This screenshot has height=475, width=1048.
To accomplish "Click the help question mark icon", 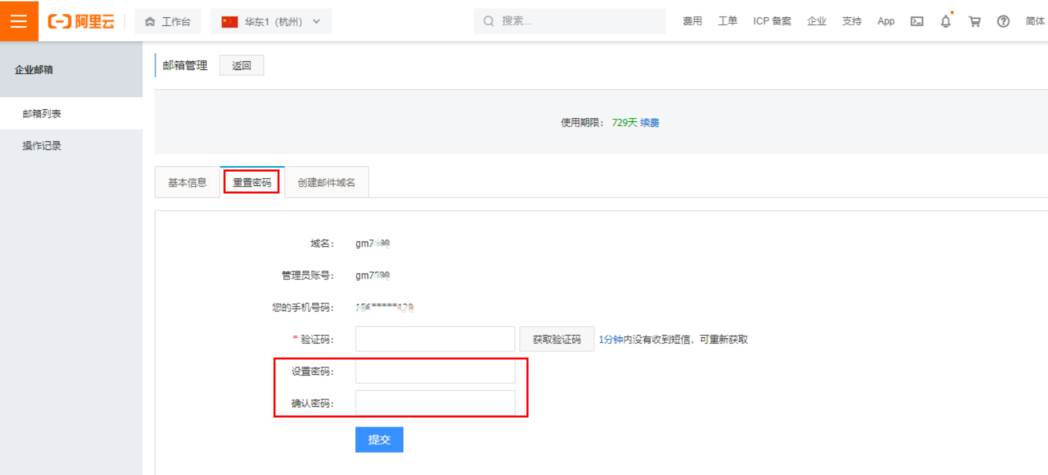I will click(1003, 21).
